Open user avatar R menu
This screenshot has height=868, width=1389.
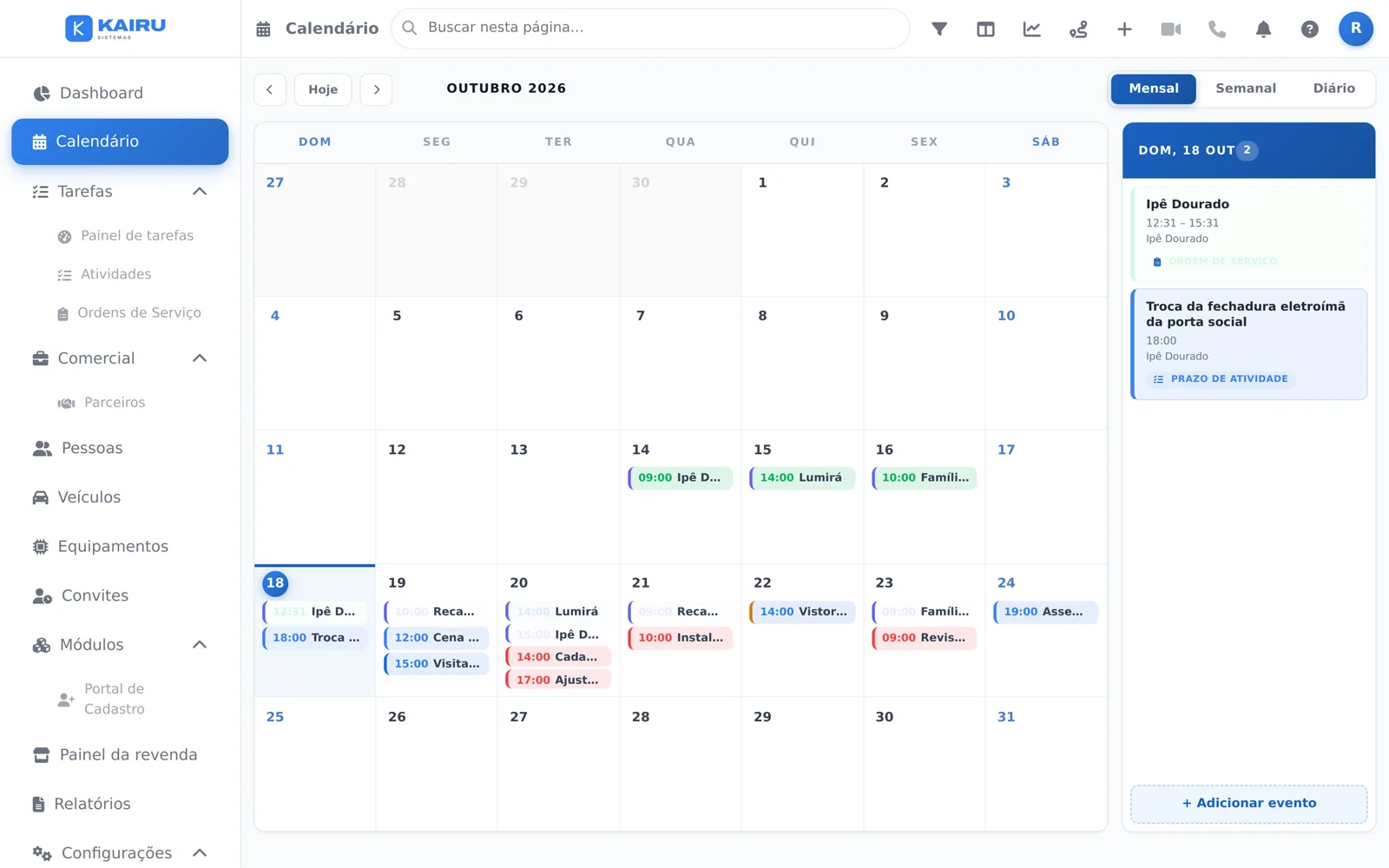pos(1356,29)
